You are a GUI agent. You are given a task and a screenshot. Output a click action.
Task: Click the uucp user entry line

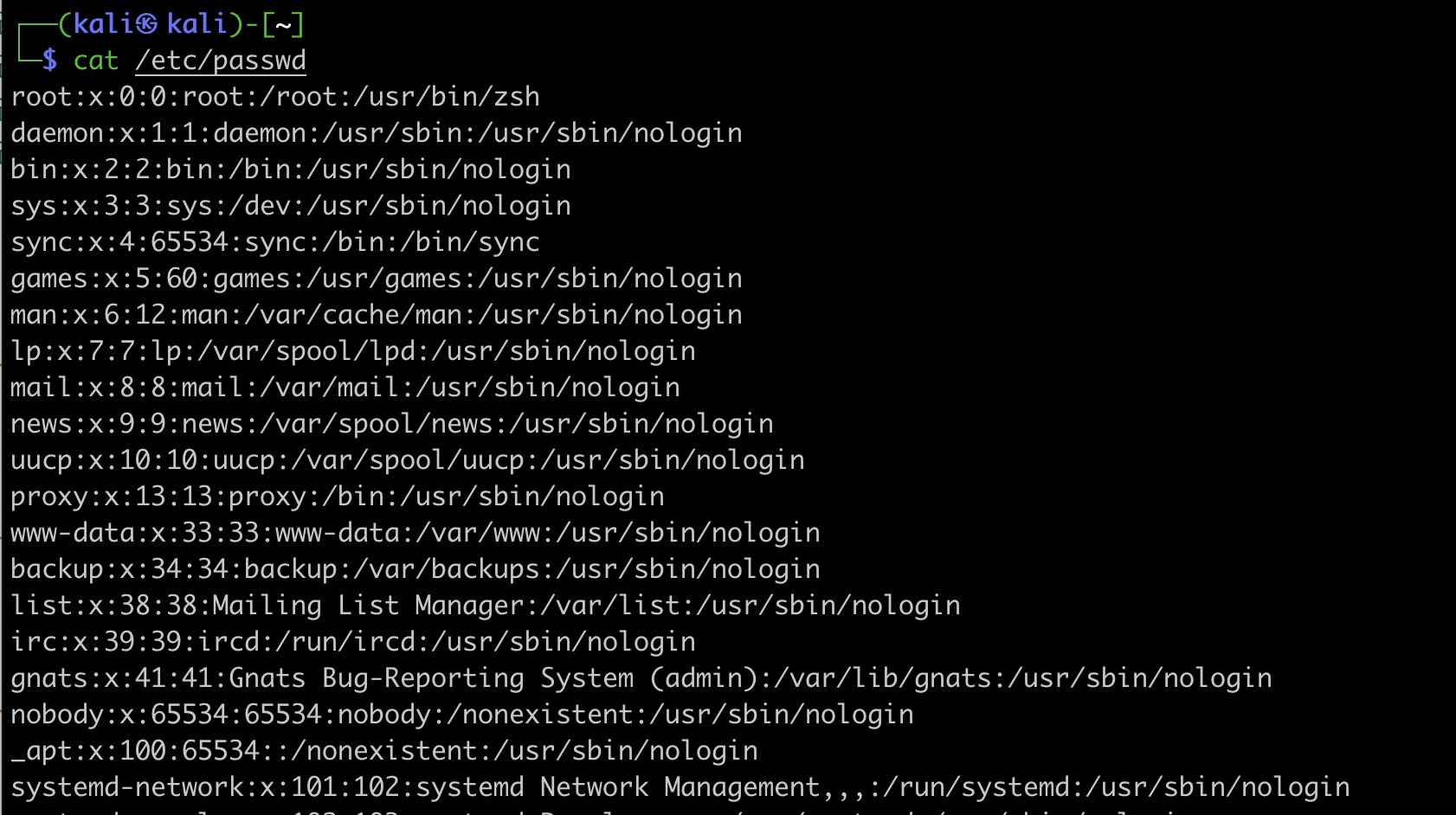click(407, 460)
